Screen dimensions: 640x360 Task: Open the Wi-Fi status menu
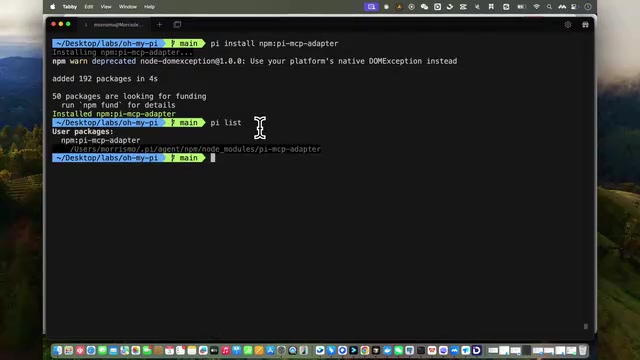click(x=537, y=7)
